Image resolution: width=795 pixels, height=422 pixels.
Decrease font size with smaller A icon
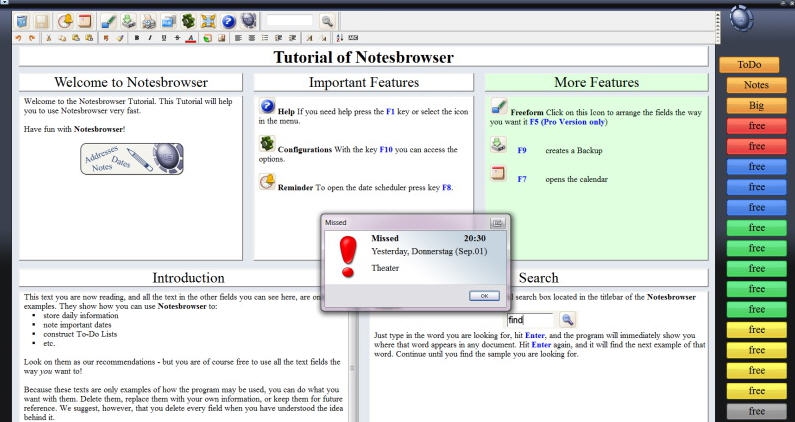323,38
